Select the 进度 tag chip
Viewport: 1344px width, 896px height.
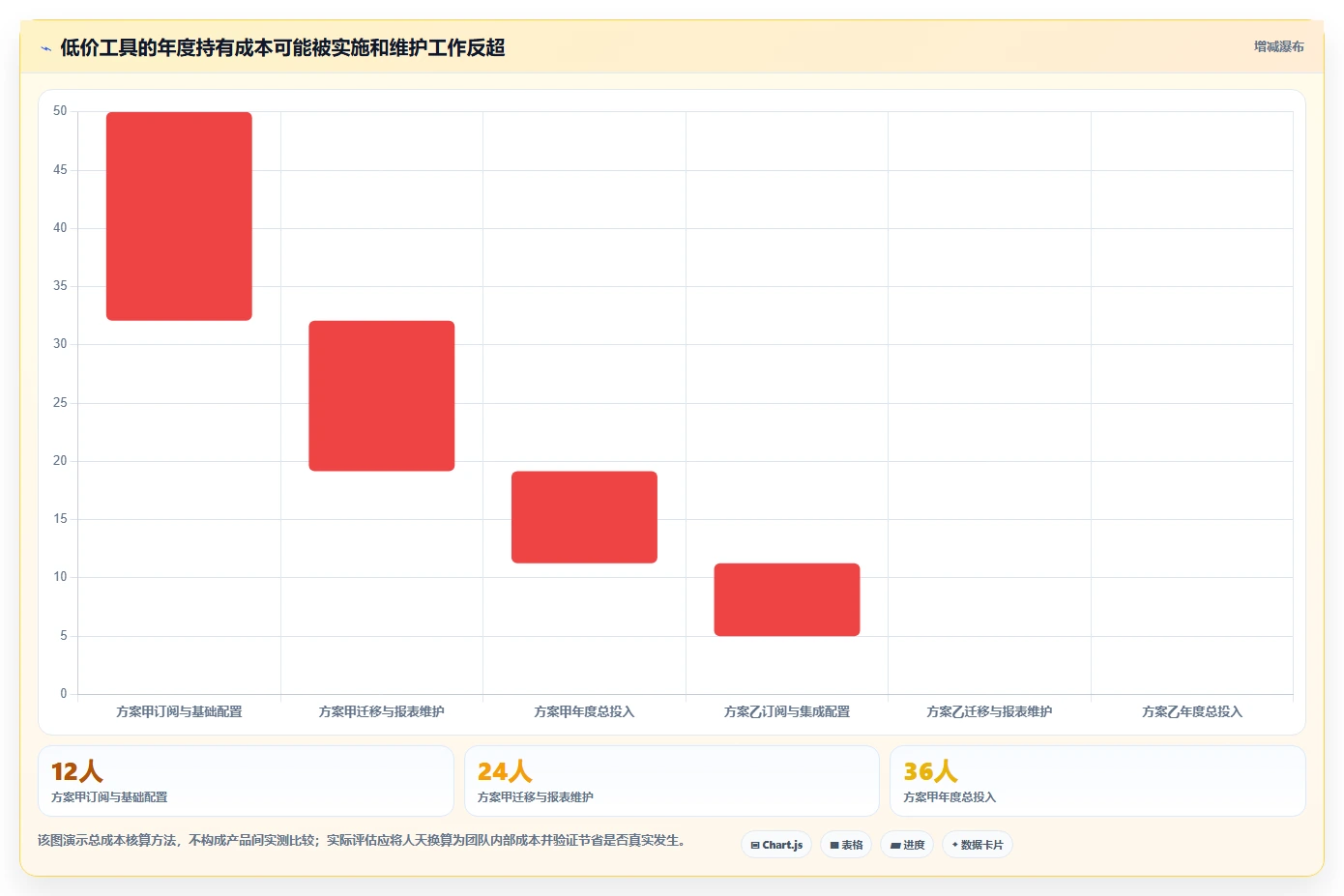point(907,845)
